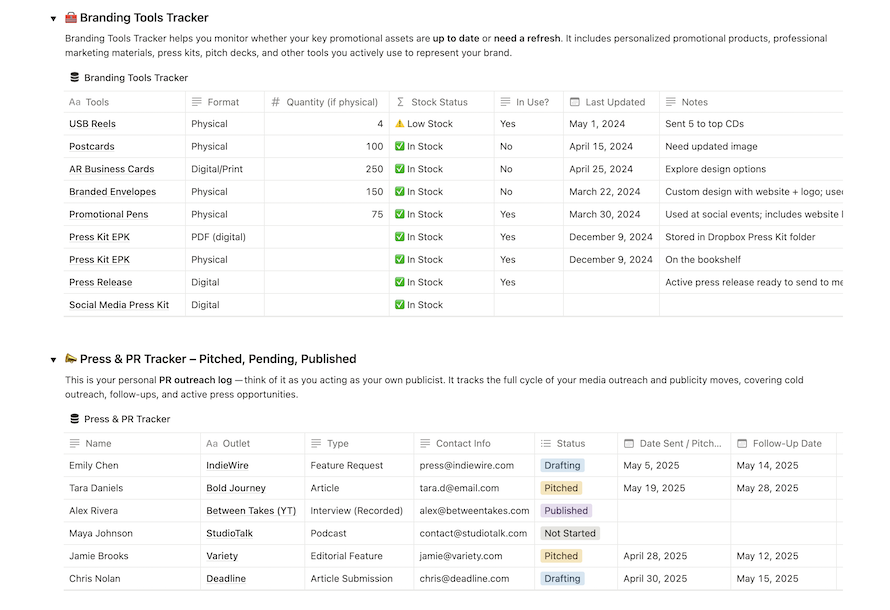The width and height of the screenshot is (890, 610).
Task: Click the Published status tag for Alex Rivera
Action: 566,511
